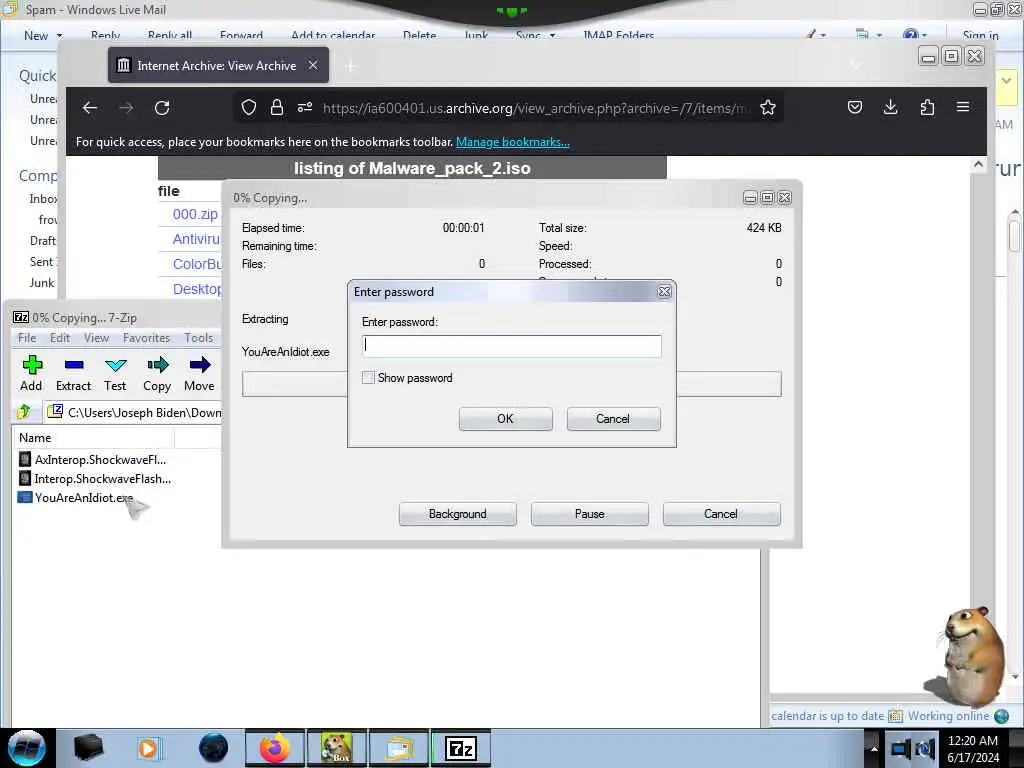Open the Pocket save icon
This screenshot has width=1024, height=768.
[x=855, y=107]
